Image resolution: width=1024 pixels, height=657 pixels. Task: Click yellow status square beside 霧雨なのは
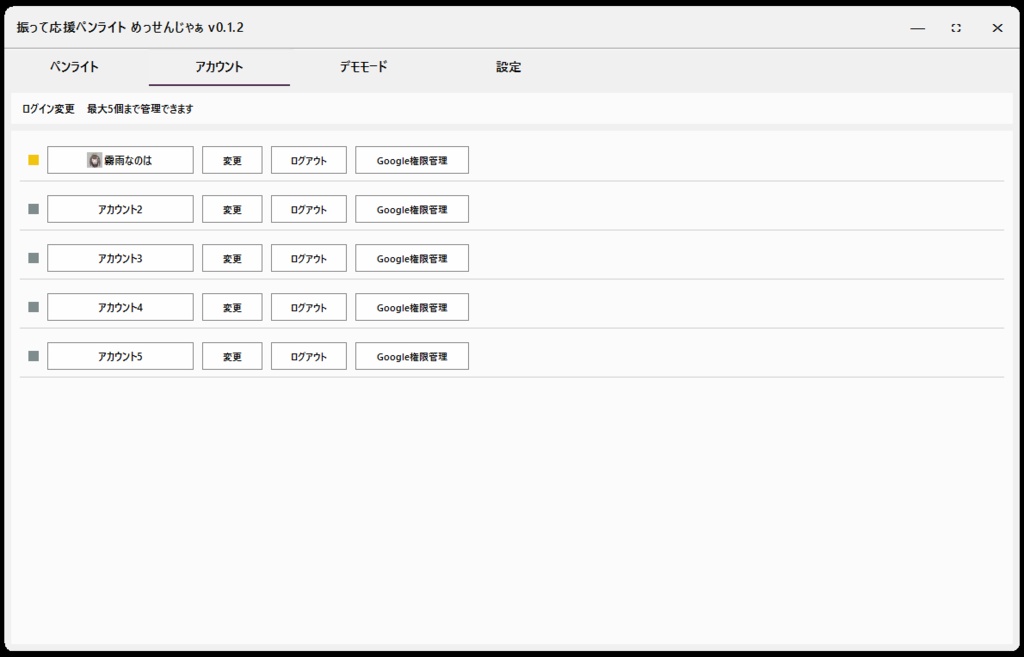point(33,160)
